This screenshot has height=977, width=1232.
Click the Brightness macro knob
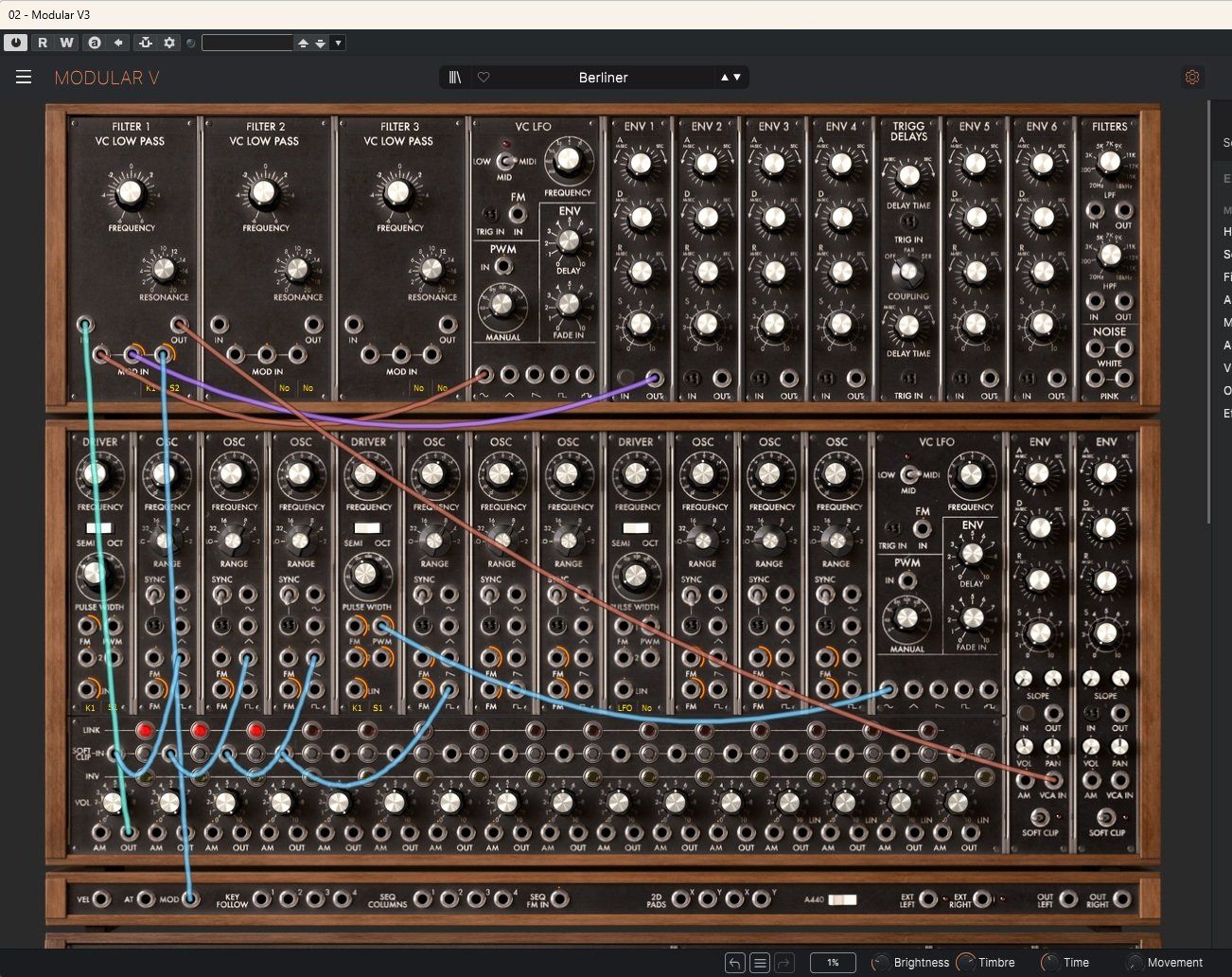[880, 963]
